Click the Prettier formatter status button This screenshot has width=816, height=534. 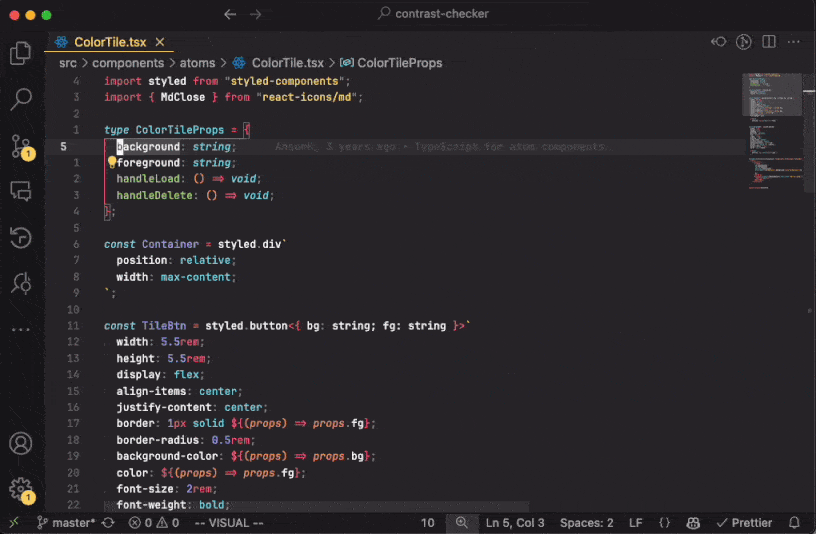point(743,523)
